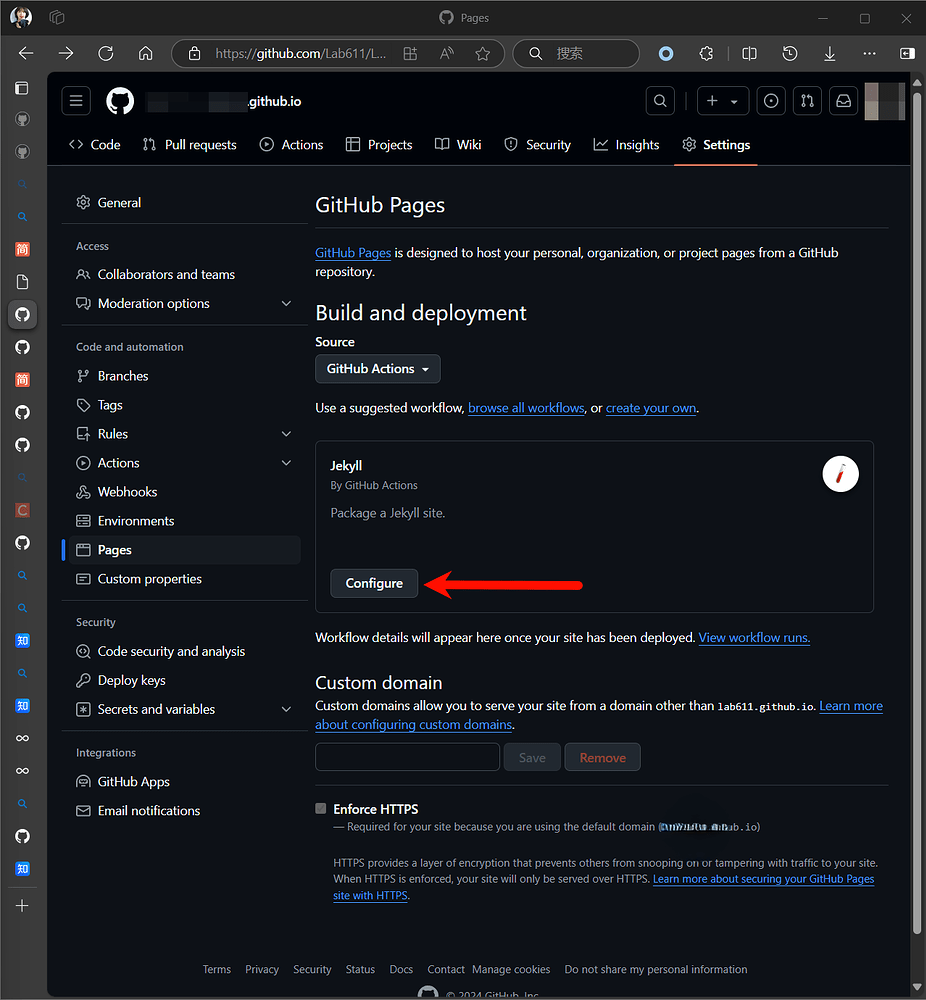926x1000 pixels.
Task: Bookmark this page via the star icon
Action: click(x=483, y=53)
